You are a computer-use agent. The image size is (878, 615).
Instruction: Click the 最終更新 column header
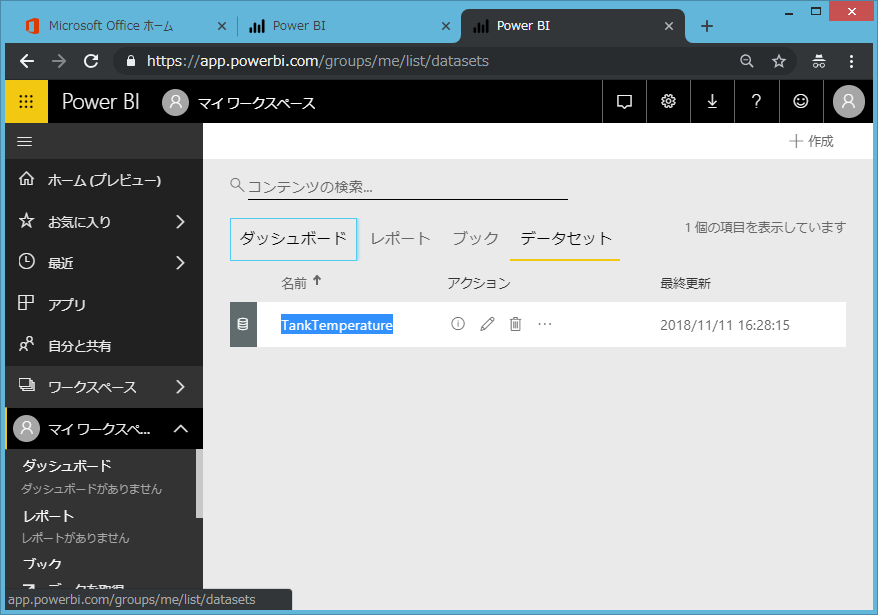685,283
